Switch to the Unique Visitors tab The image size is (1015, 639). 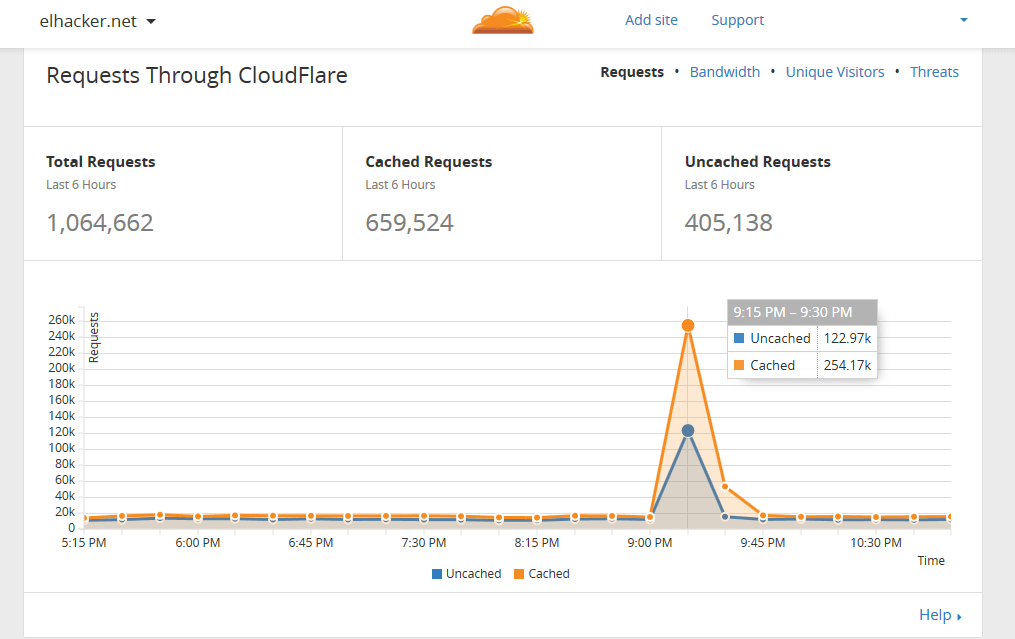click(x=834, y=72)
